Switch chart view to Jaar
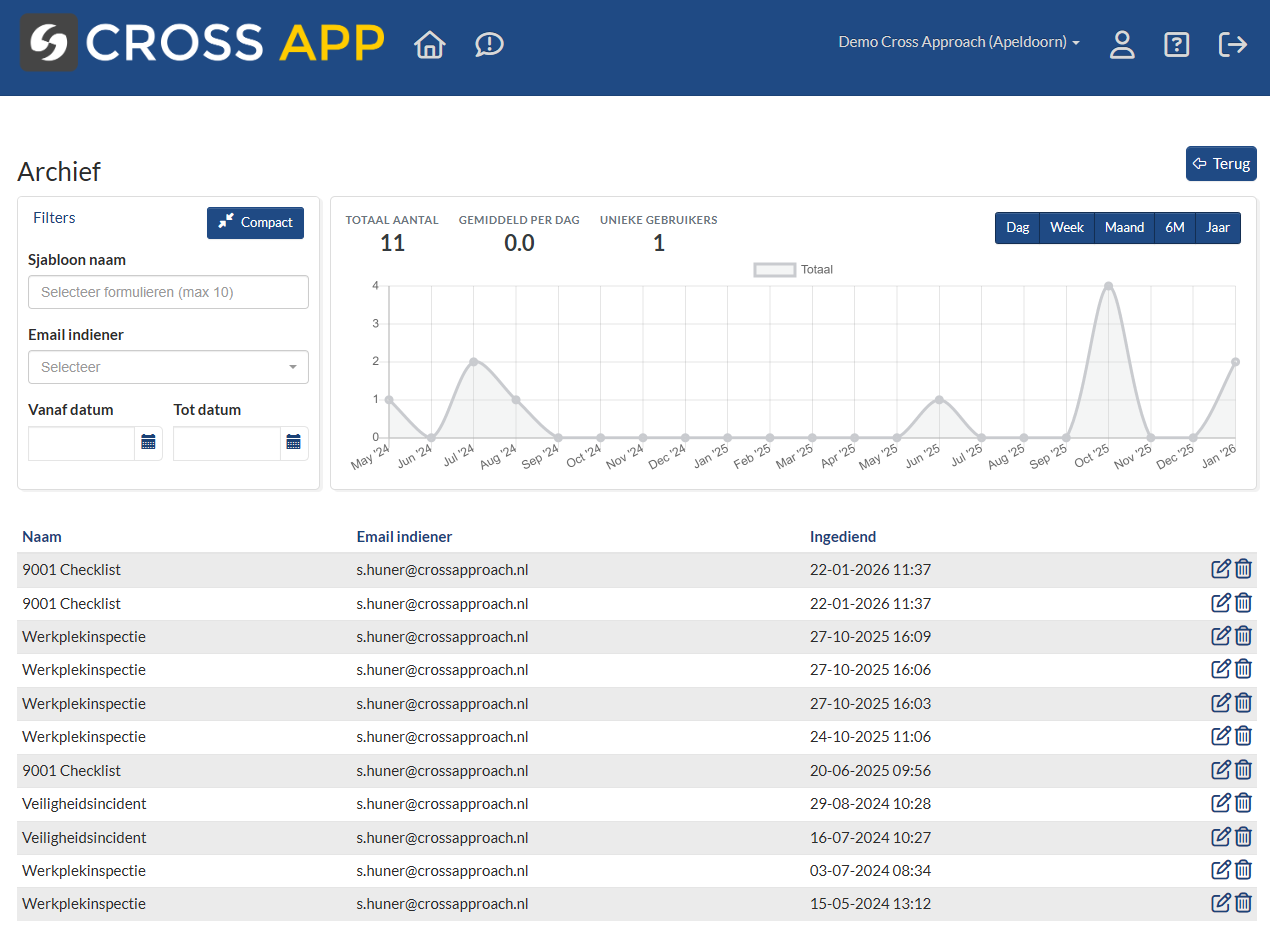Image resolution: width=1270 pixels, height=937 pixels. coord(1217,228)
